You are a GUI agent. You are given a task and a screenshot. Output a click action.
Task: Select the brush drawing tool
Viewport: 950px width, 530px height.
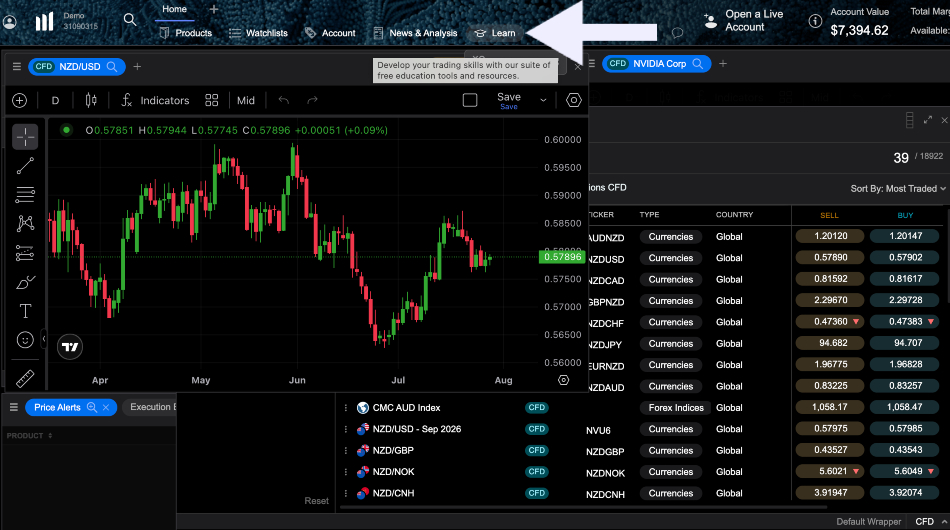(25, 282)
